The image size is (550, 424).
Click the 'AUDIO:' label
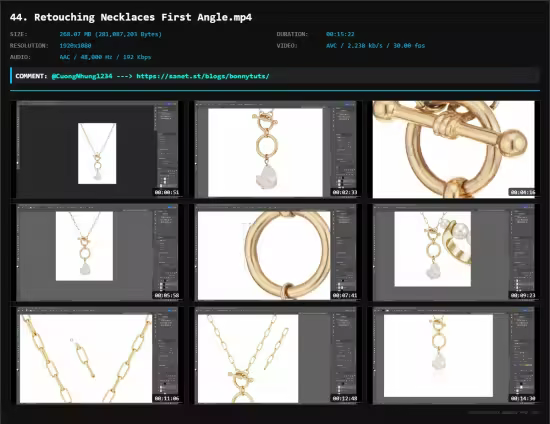pyautogui.click(x=20, y=57)
